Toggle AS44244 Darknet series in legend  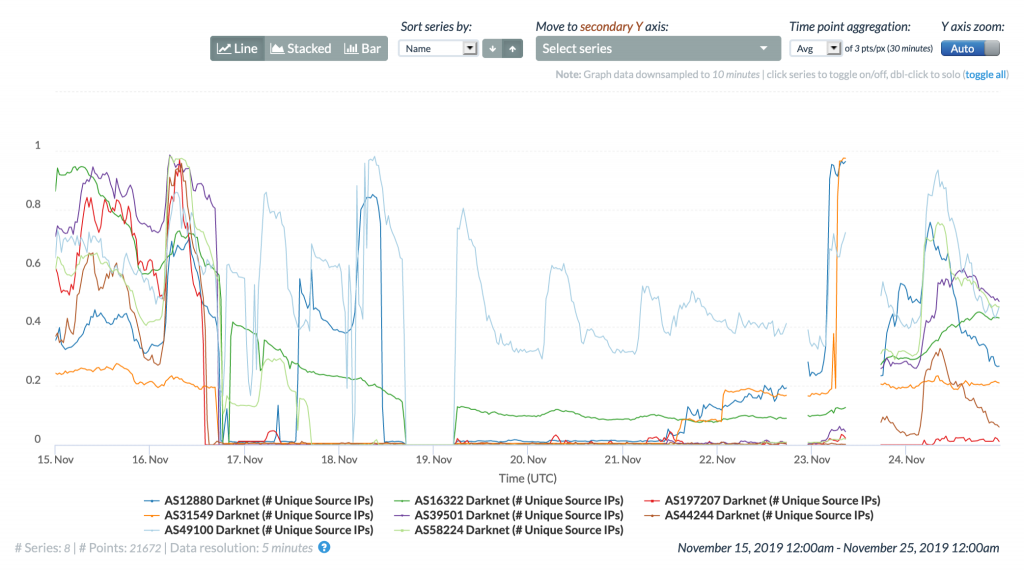759,515
